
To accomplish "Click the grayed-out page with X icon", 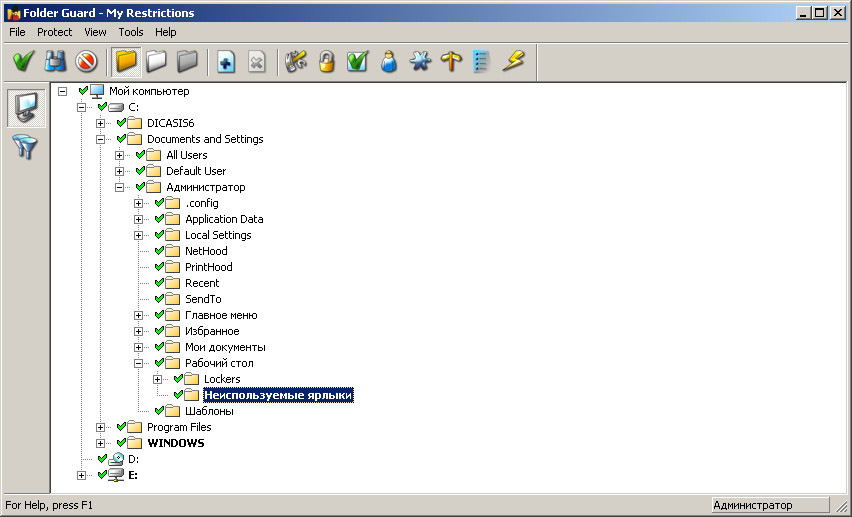I will click(x=256, y=61).
